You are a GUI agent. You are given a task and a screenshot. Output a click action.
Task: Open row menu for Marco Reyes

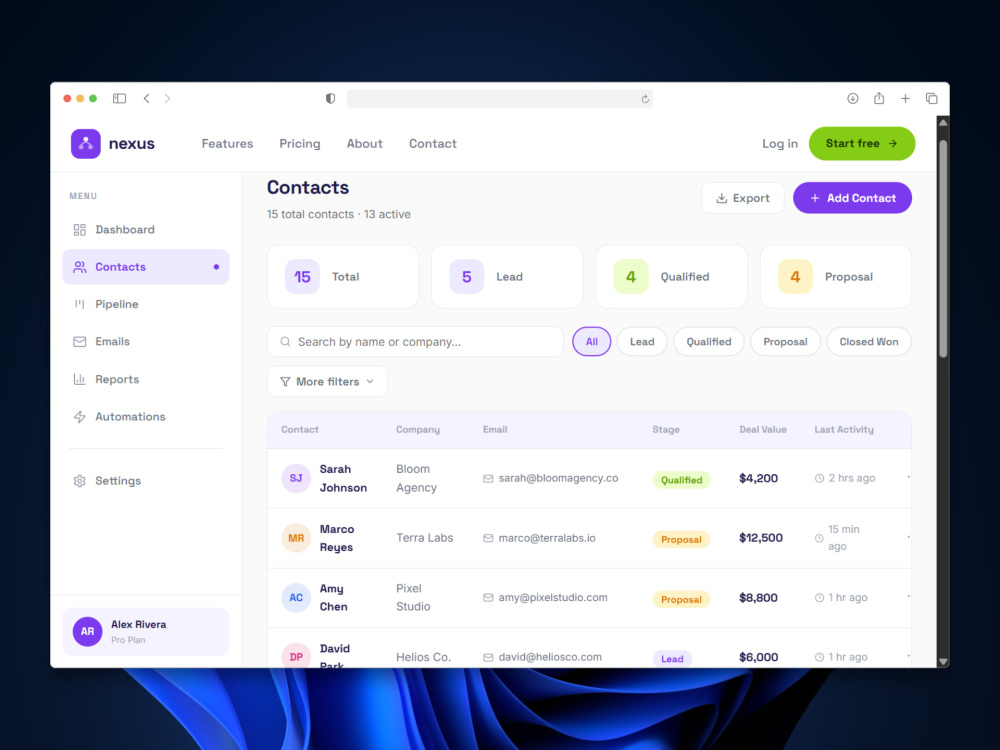(908, 537)
